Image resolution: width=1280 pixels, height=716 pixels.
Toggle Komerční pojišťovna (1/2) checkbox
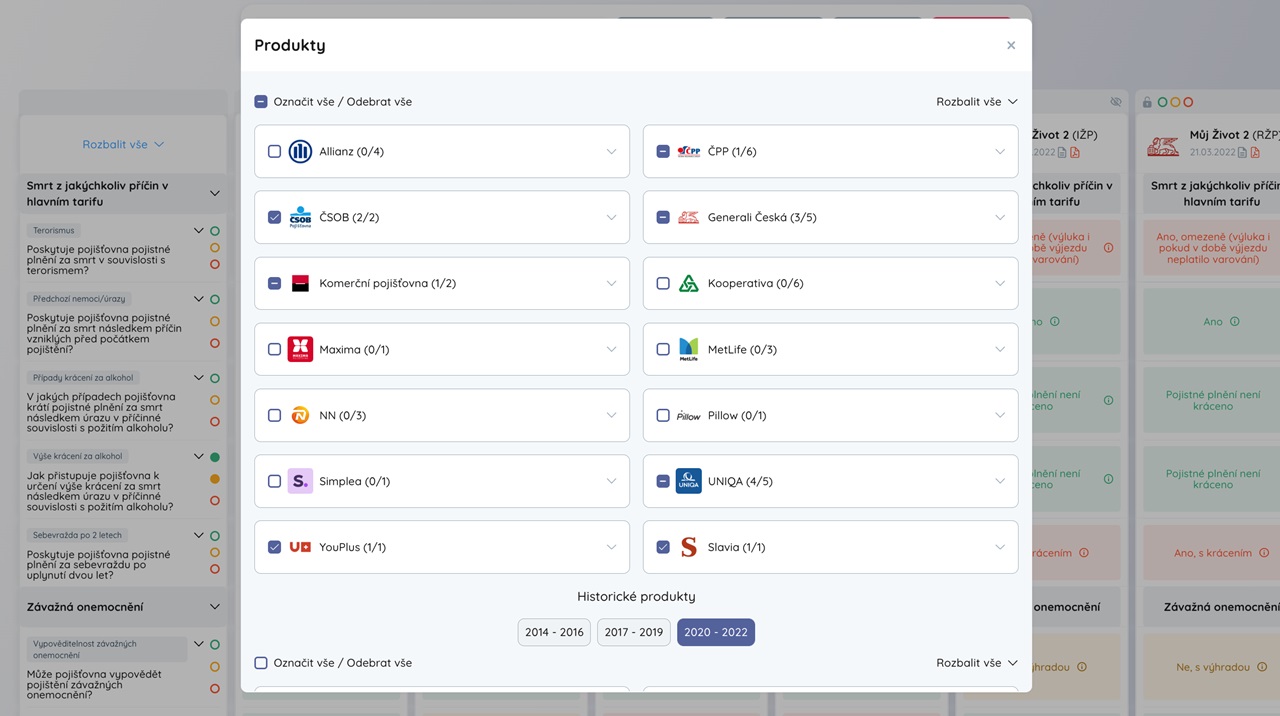(274, 283)
